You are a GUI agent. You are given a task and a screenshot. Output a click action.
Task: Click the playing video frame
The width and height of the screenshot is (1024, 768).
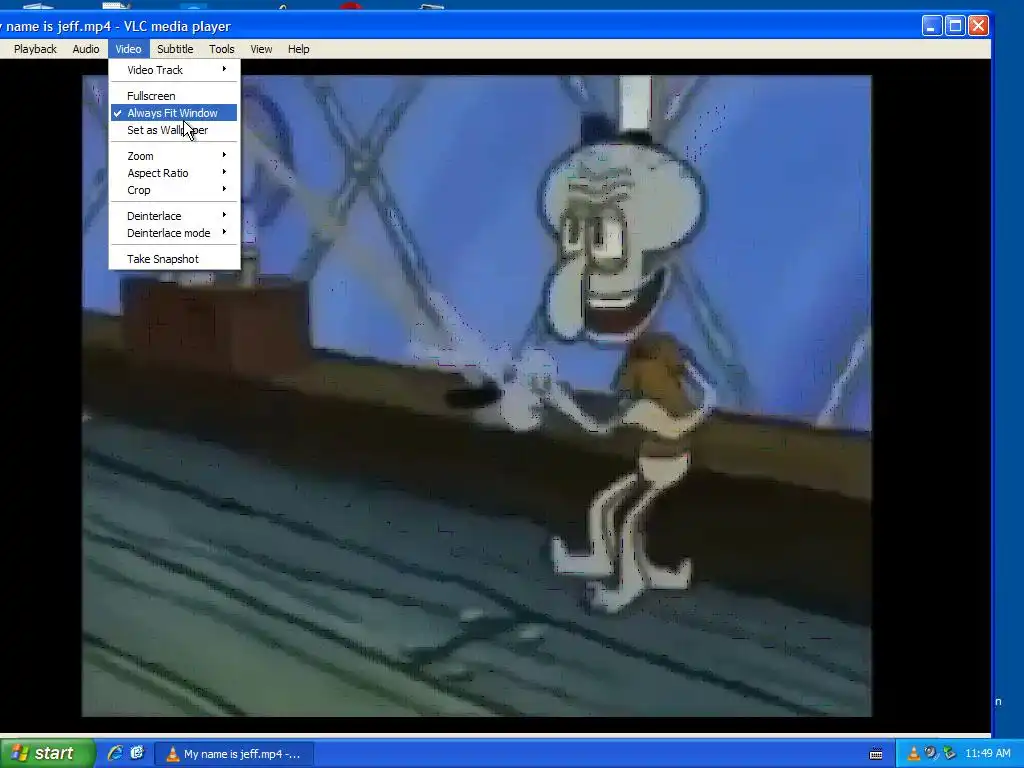click(x=477, y=396)
